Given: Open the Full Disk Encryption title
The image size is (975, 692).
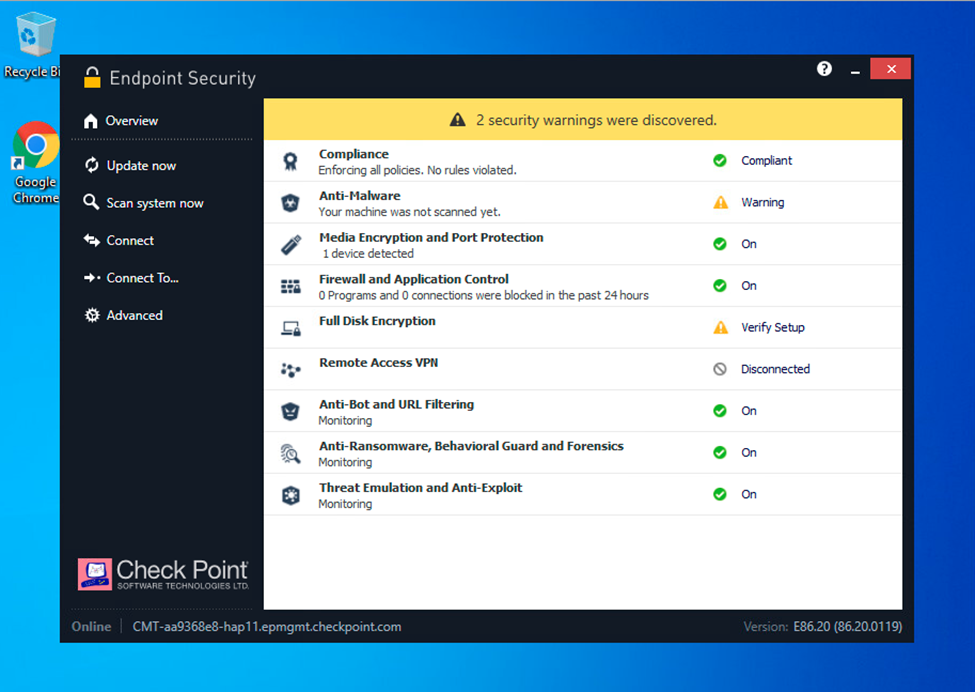Looking at the screenshot, I should pyautogui.click(x=377, y=321).
